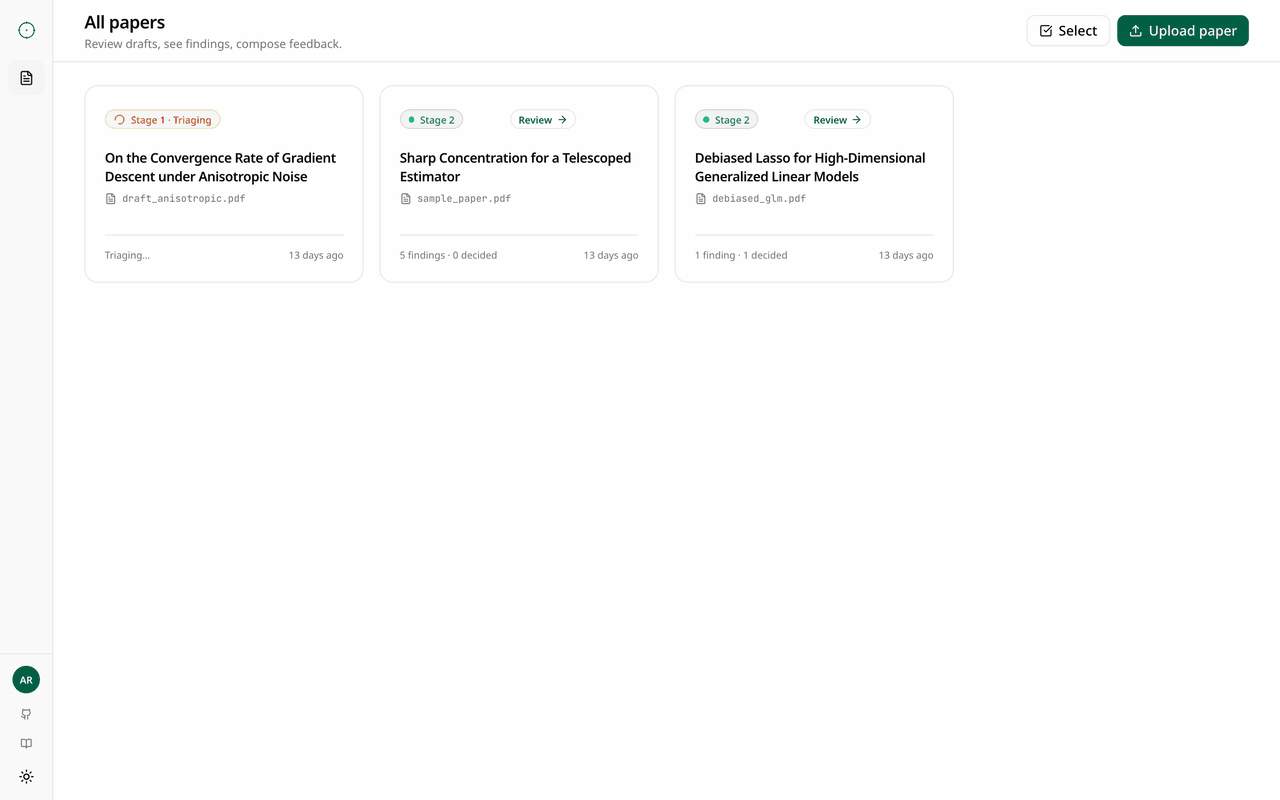Viewport: 1280px width, 800px height.
Task: Click the Stage 1 · Triaging badge
Action: tap(162, 120)
